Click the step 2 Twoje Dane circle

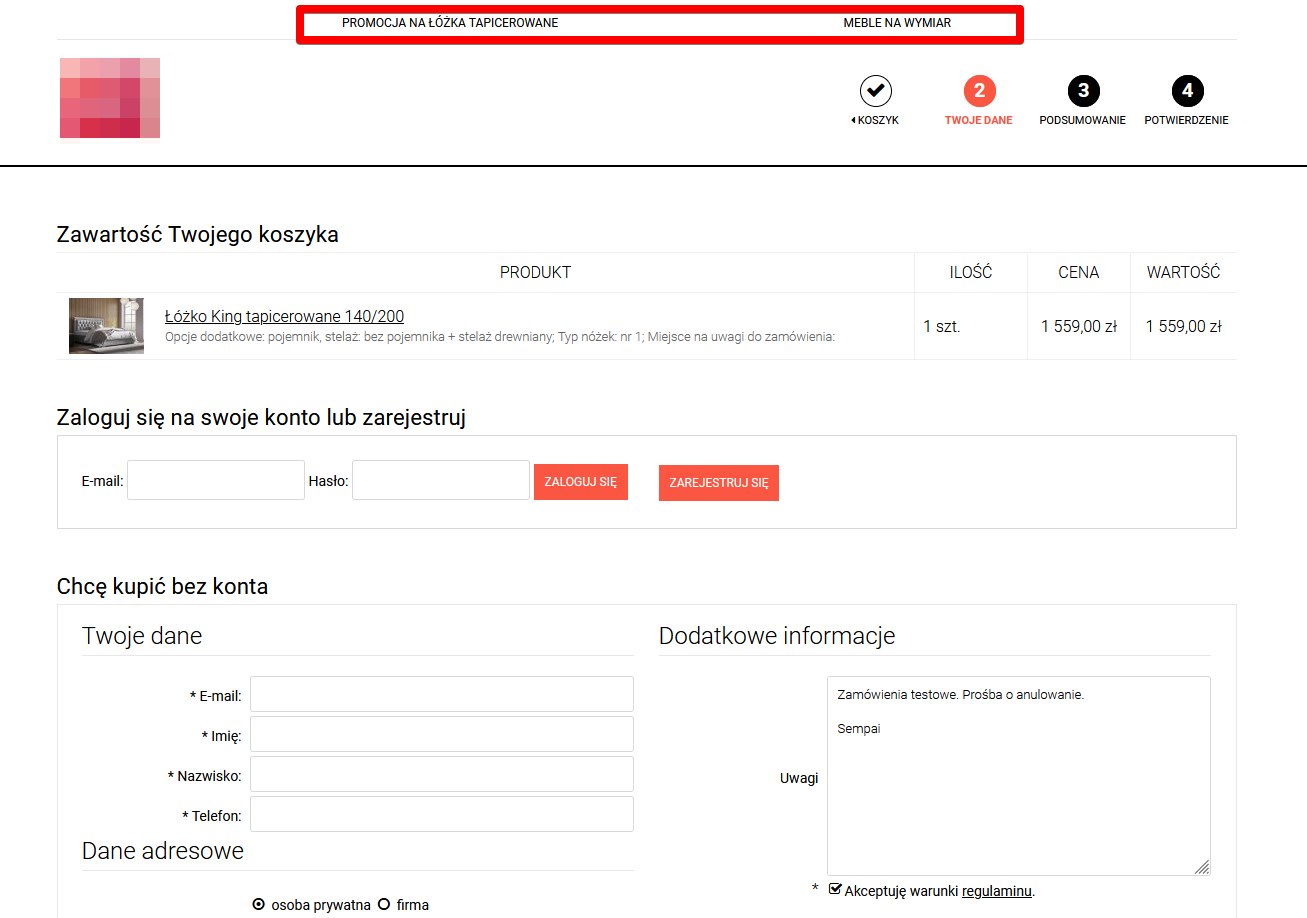(979, 91)
